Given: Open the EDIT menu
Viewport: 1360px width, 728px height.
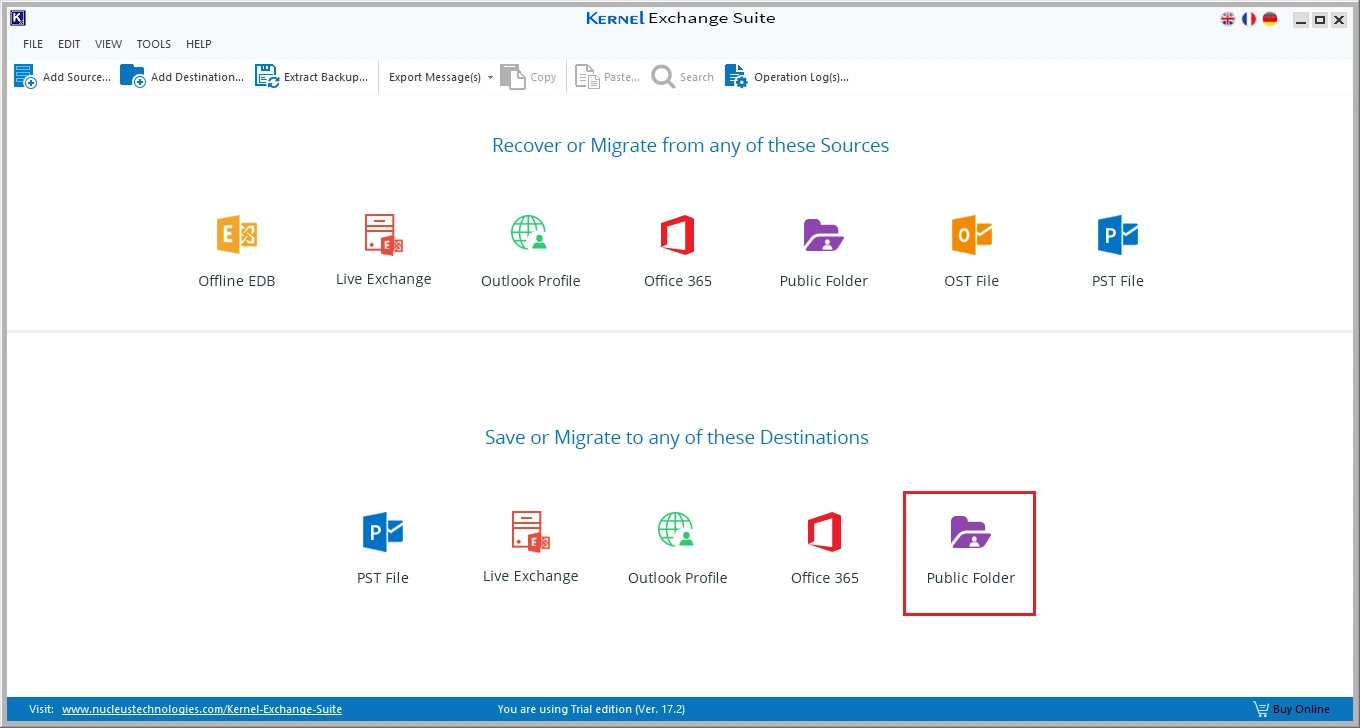Looking at the screenshot, I should 69,44.
